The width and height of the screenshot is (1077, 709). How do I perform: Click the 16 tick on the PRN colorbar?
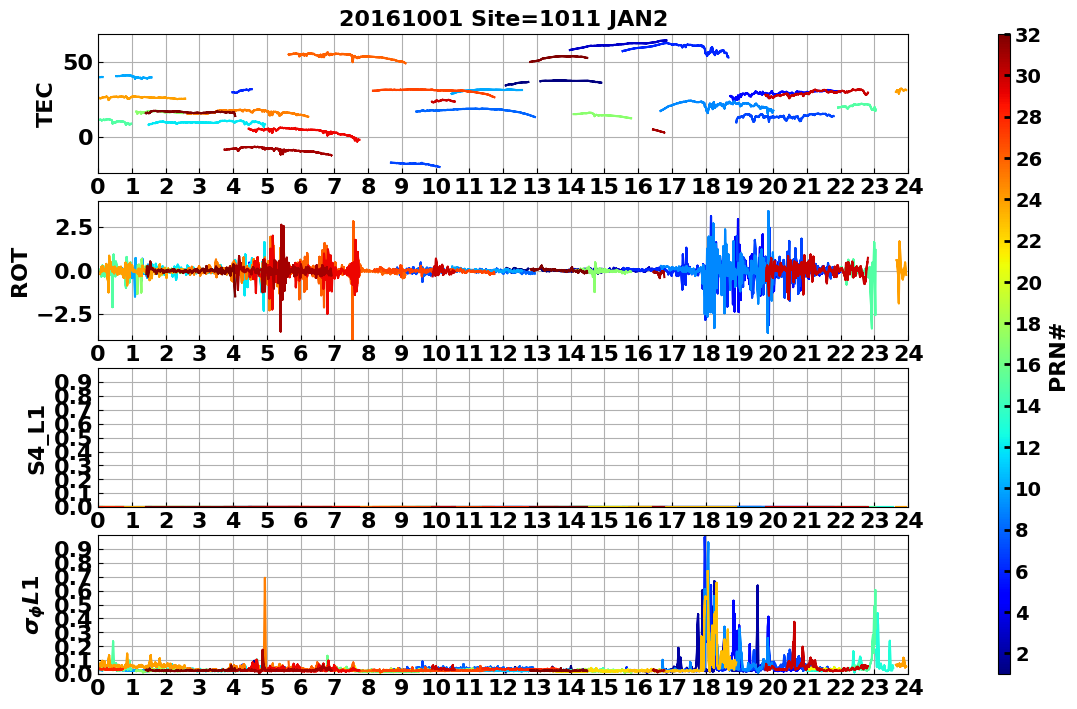[1028, 365]
